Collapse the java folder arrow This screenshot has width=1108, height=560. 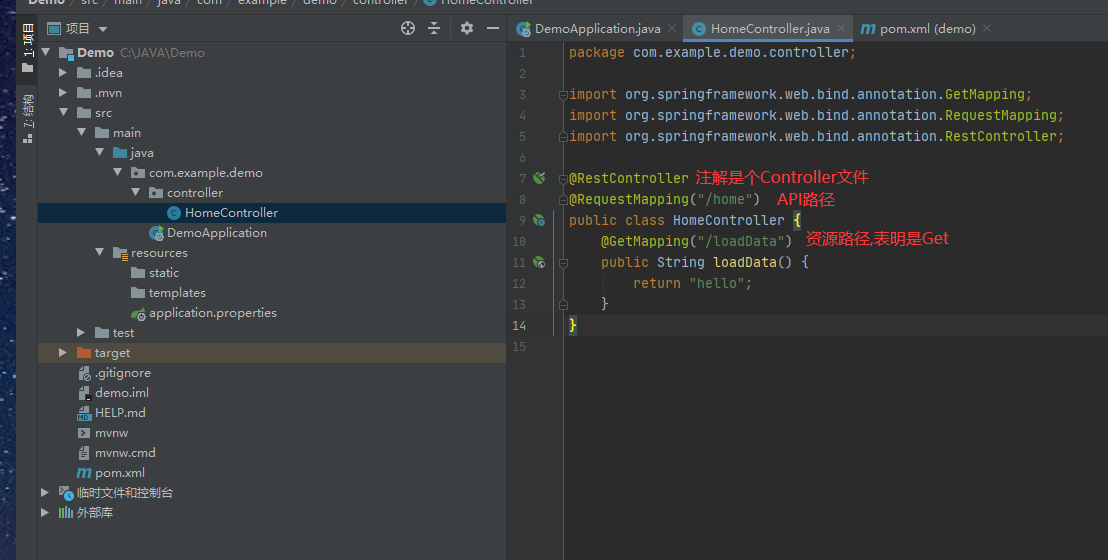[x=100, y=152]
